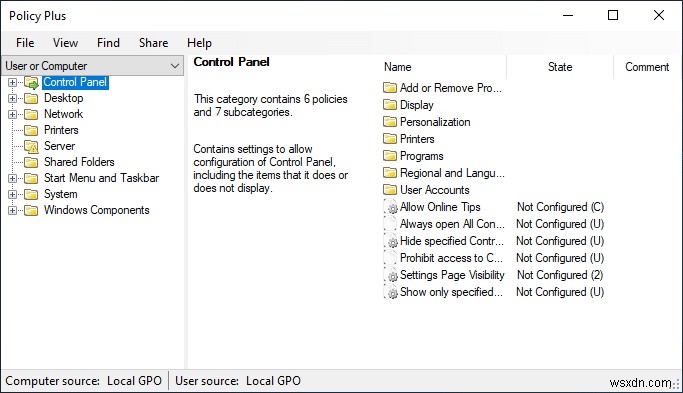Select Server label in tree
This screenshot has height=393, width=683.
point(59,146)
